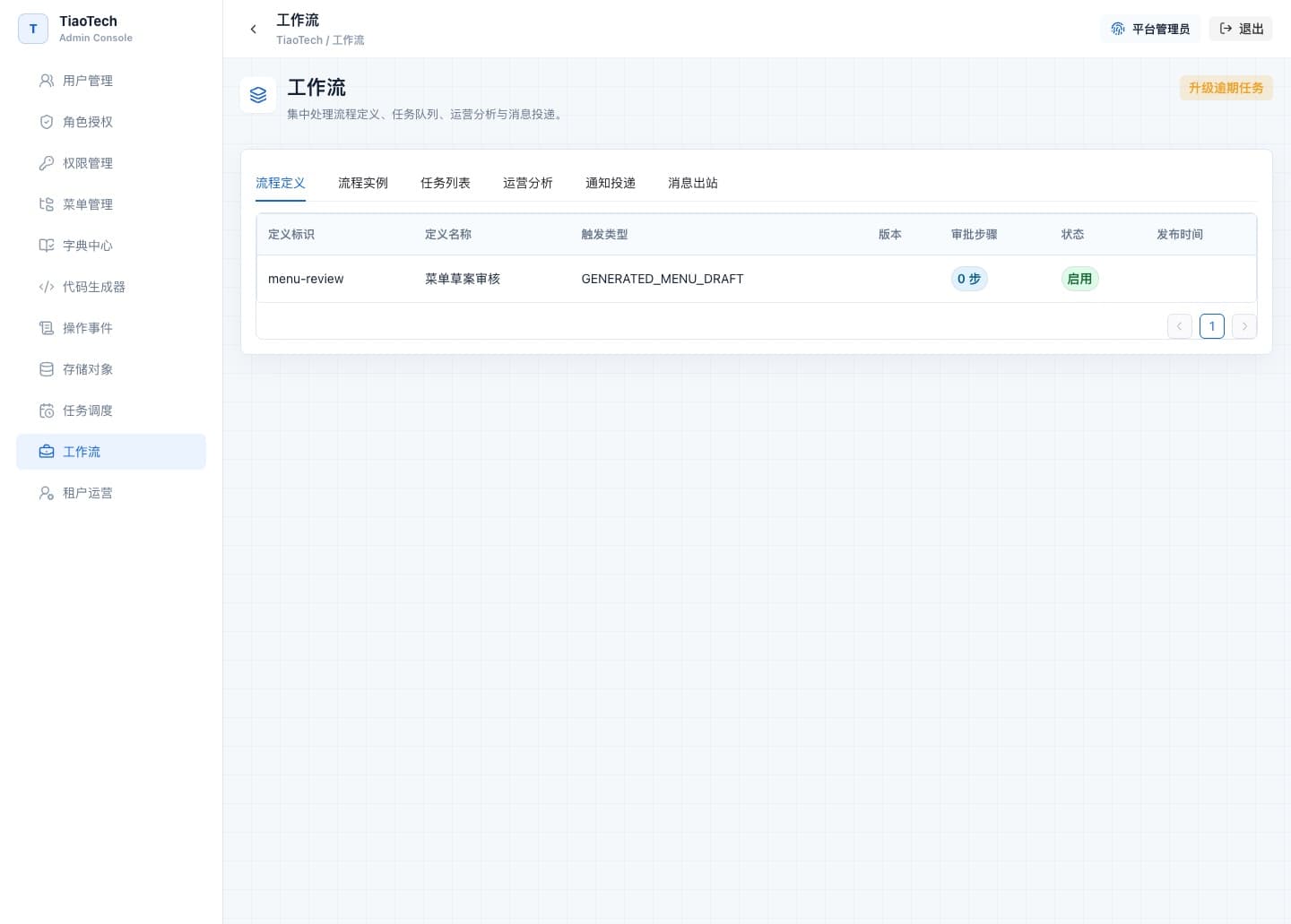Image resolution: width=1291 pixels, height=924 pixels.
Task: Click the 字典中心 book icon
Action: (x=47, y=246)
